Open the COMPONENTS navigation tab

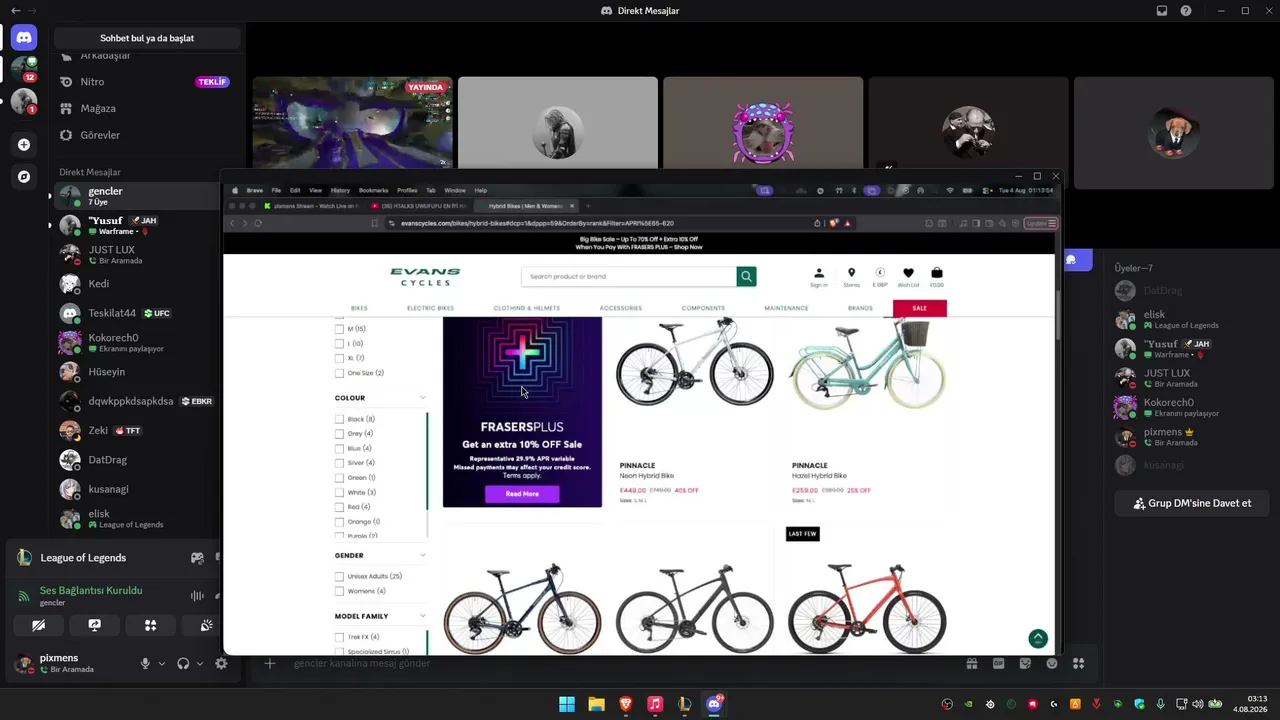click(703, 308)
